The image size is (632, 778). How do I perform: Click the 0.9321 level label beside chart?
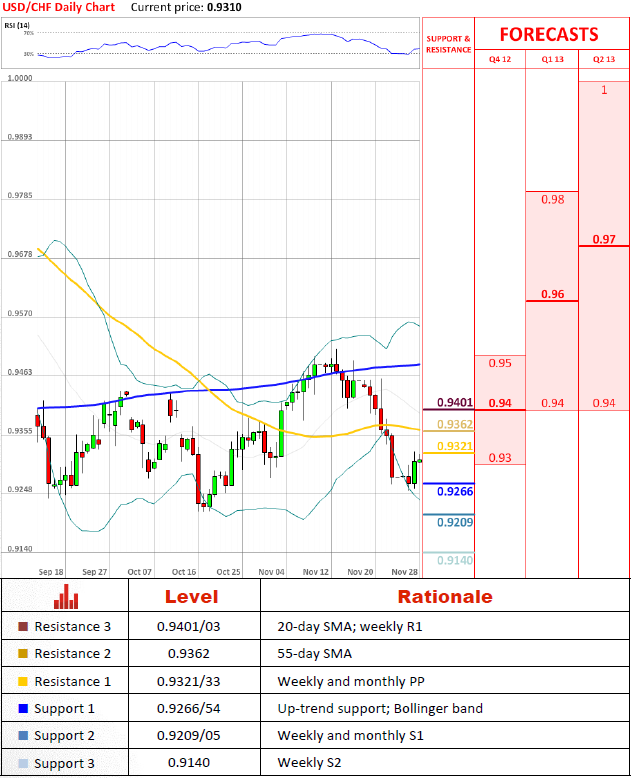pyautogui.click(x=455, y=446)
